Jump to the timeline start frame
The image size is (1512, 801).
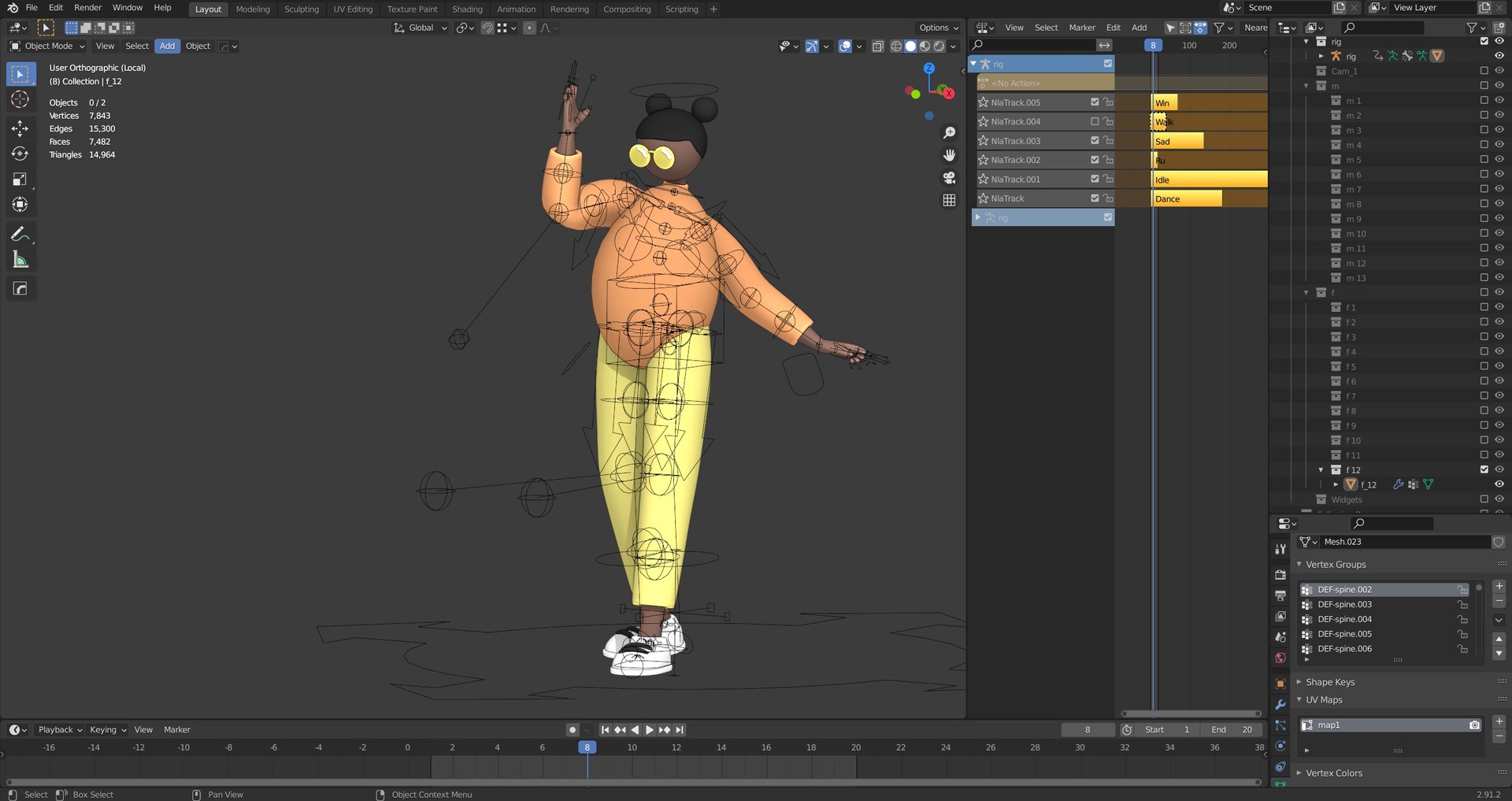coord(605,730)
